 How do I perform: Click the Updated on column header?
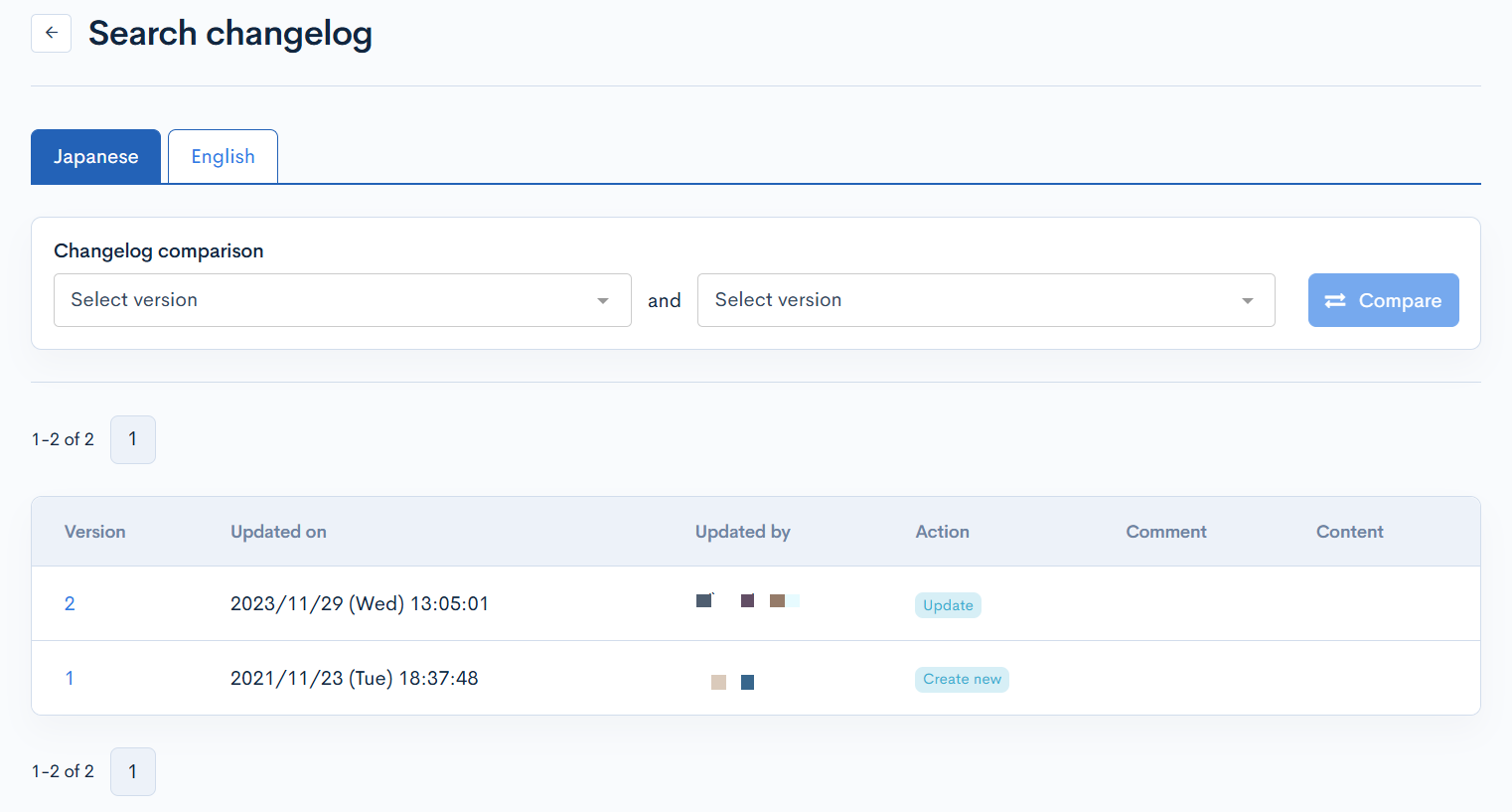[x=278, y=532]
